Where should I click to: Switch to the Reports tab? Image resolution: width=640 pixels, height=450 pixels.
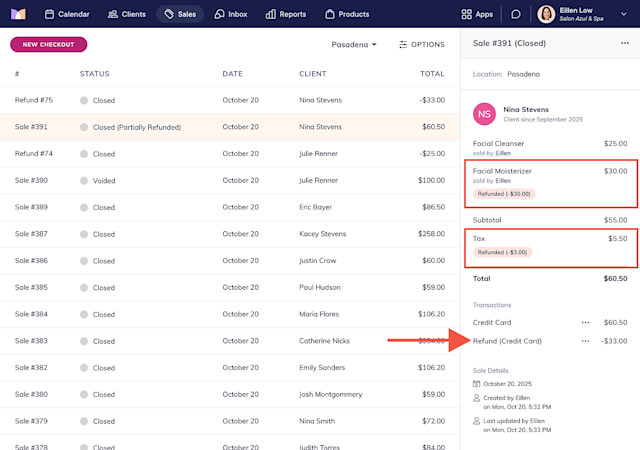click(286, 14)
